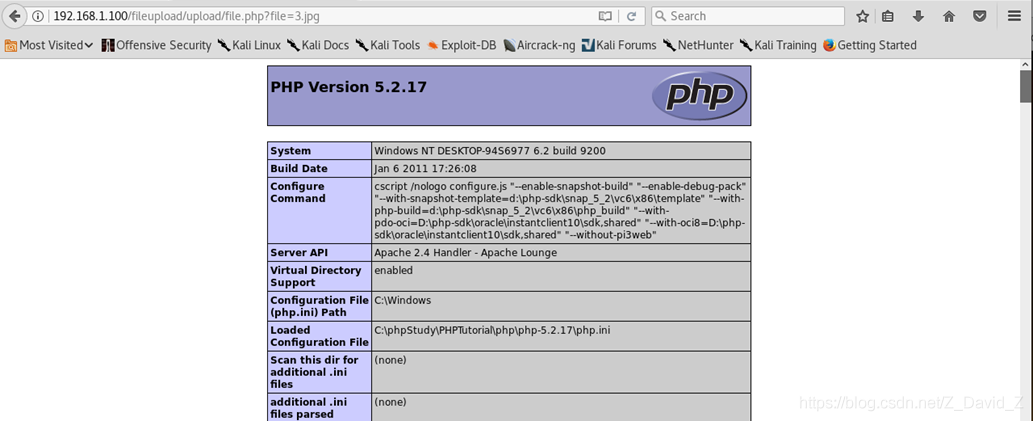Image resolution: width=1033 pixels, height=421 pixels.
Task: Open the downloads arrow panel
Action: [918, 16]
